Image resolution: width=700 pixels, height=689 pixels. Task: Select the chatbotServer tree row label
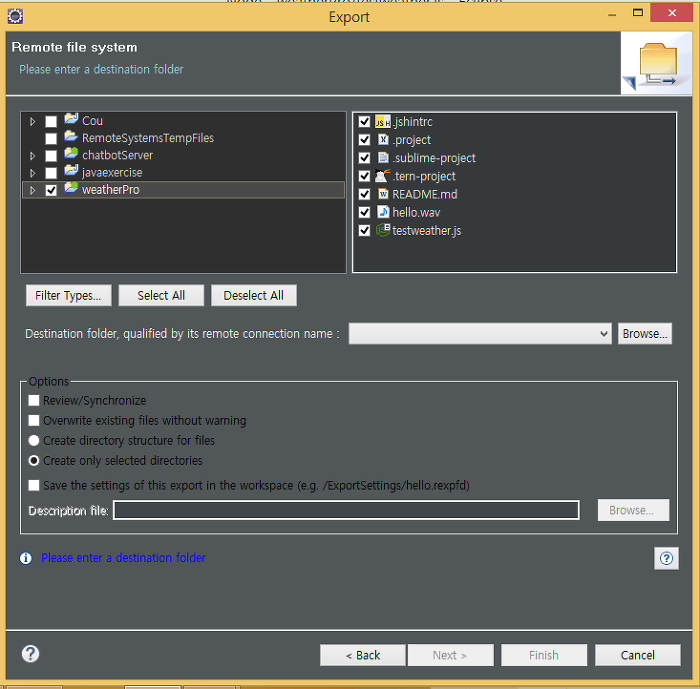pos(117,155)
